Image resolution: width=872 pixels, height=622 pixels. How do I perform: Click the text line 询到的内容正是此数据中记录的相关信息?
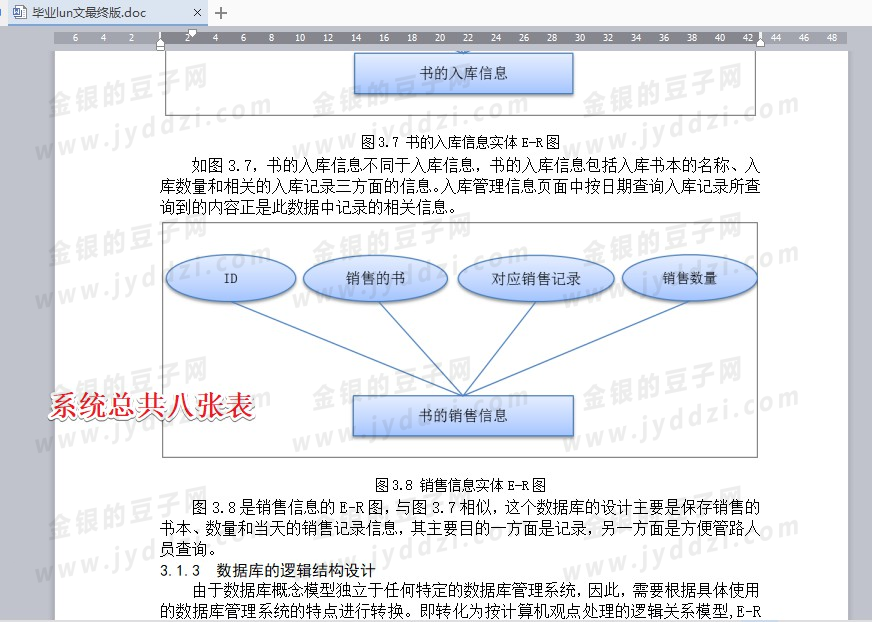[309, 208]
